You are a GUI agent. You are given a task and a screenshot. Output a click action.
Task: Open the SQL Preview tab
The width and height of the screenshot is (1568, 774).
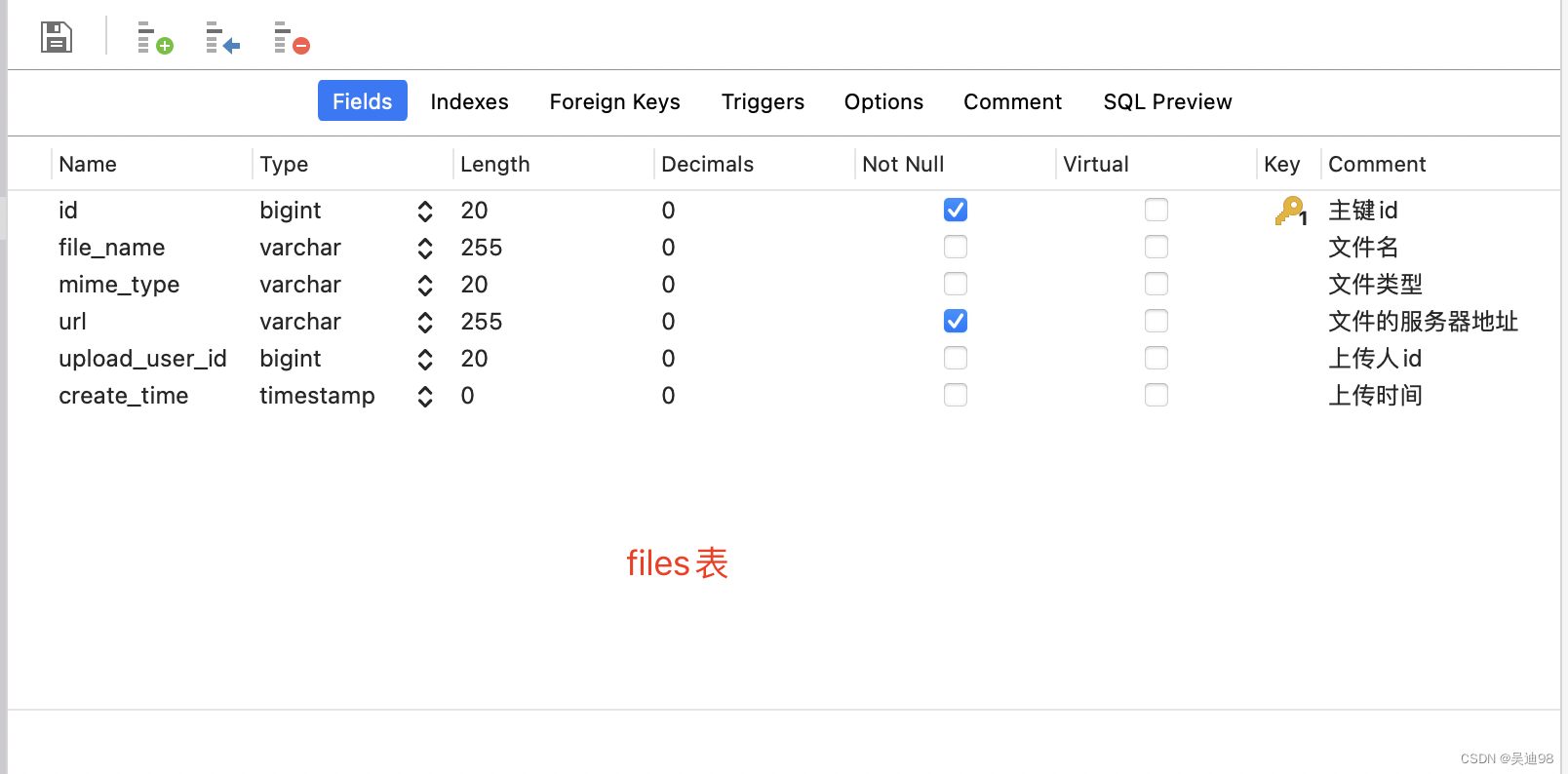tap(1167, 101)
